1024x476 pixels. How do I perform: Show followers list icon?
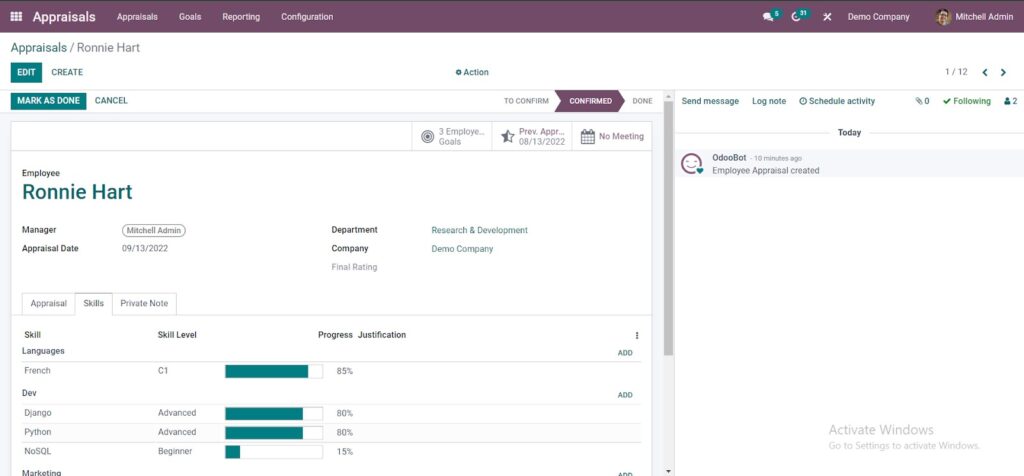click(x=1010, y=101)
